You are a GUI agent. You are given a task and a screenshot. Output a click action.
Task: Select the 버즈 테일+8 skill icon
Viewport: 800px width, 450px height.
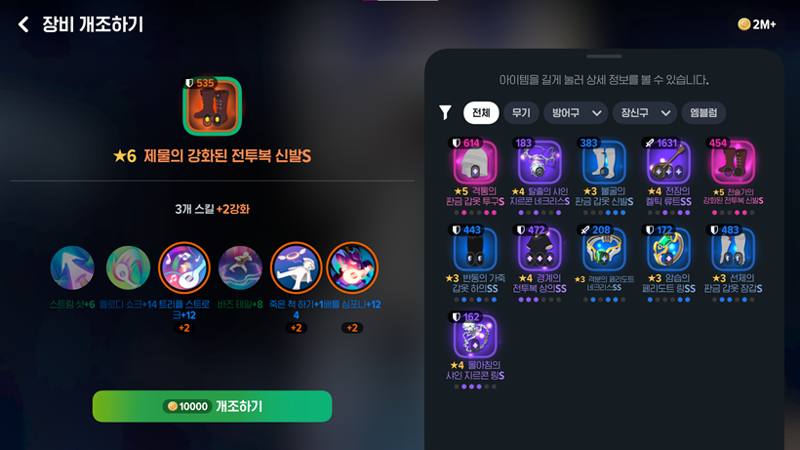pos(240,267)
